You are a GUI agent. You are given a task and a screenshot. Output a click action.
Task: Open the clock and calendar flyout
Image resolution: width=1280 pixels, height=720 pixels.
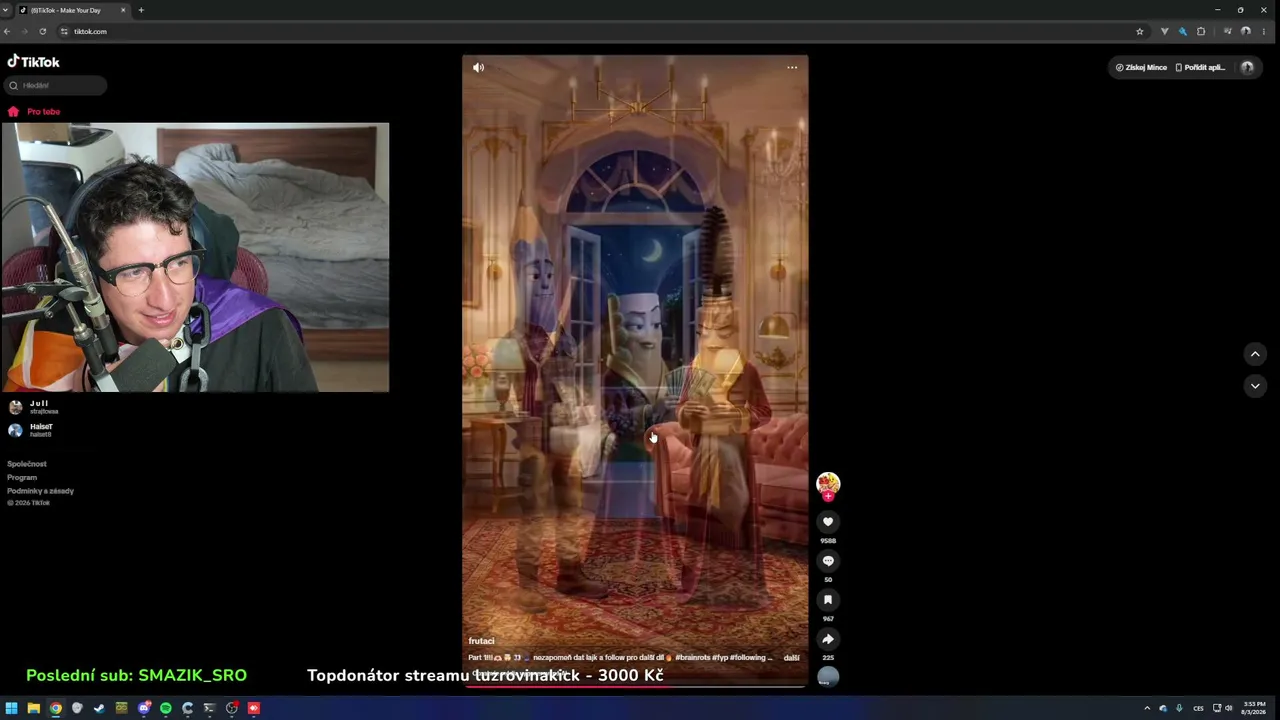pos(1254,708)
